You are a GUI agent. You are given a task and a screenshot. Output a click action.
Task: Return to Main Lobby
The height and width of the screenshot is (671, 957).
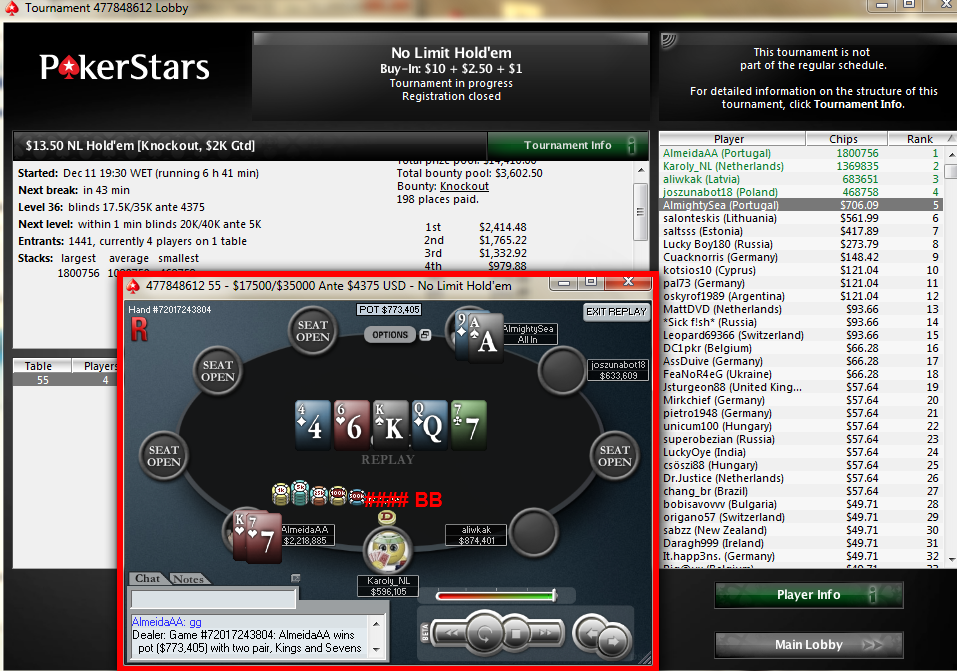pyautogui.click(x=808, y=645)
